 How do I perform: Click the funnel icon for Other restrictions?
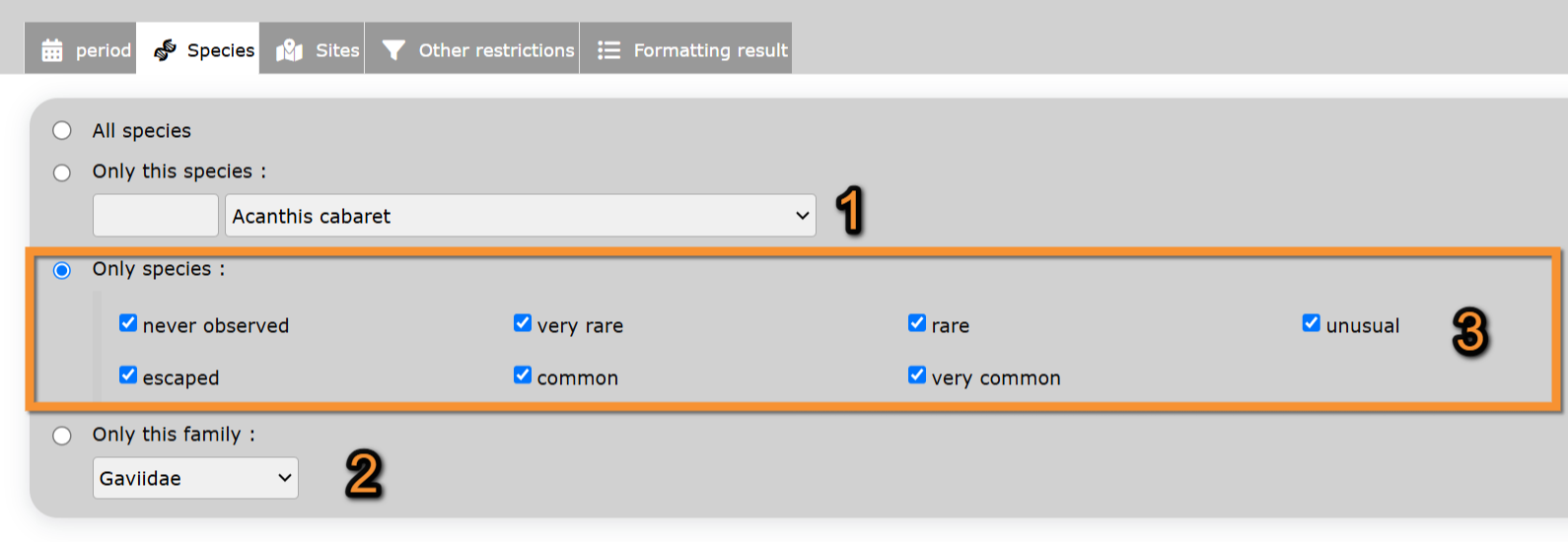(393, 50)
